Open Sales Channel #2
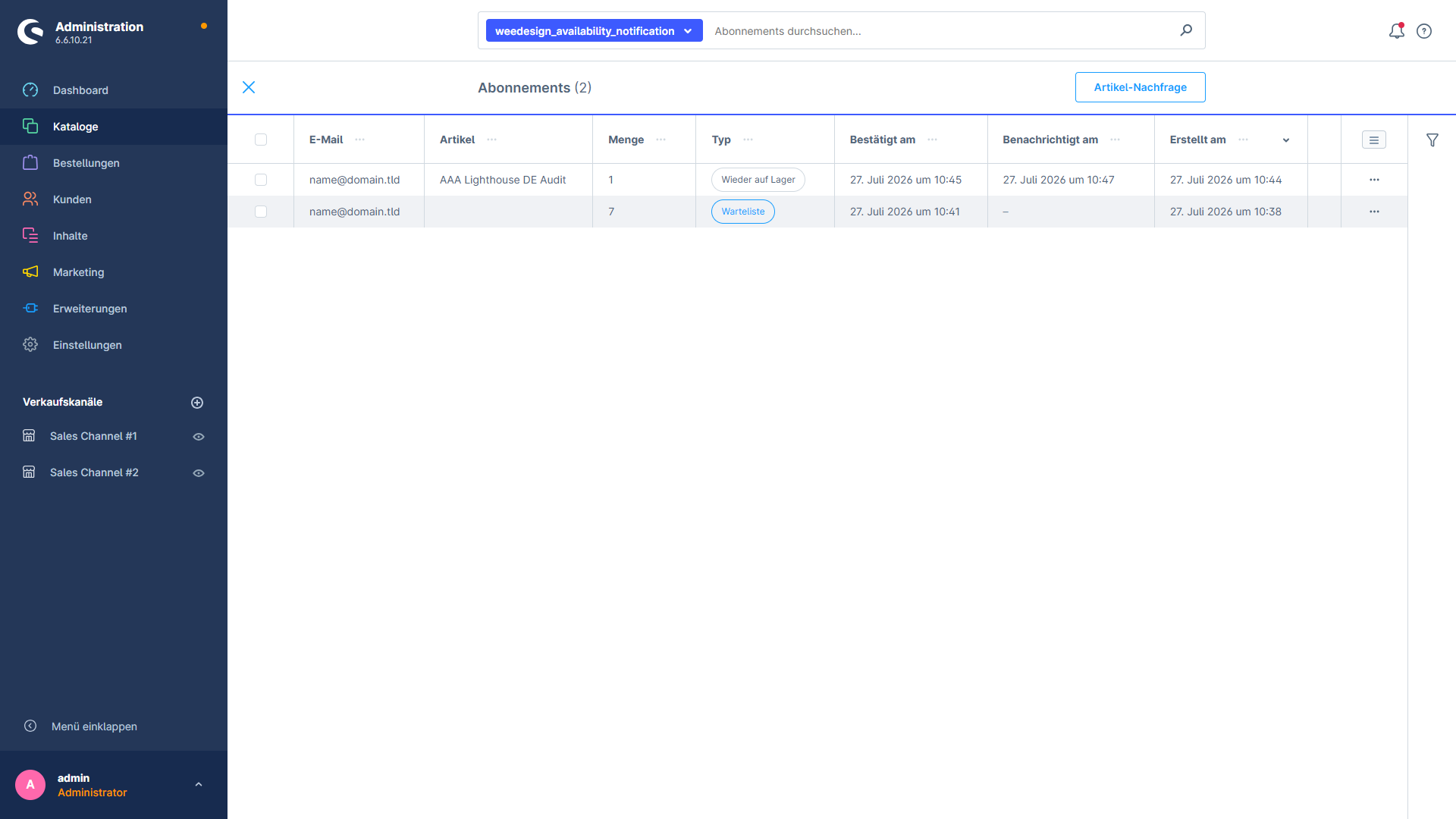Viewport: 1456px width, 819px height. [x=94, y=472]
